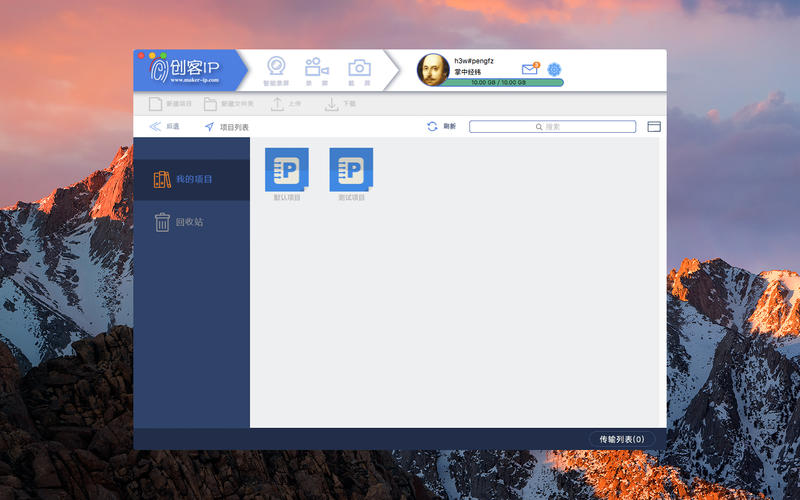Select the first project tile 默认项目
This screenshot has height=500, width=800.
click(x=287, y=174)
